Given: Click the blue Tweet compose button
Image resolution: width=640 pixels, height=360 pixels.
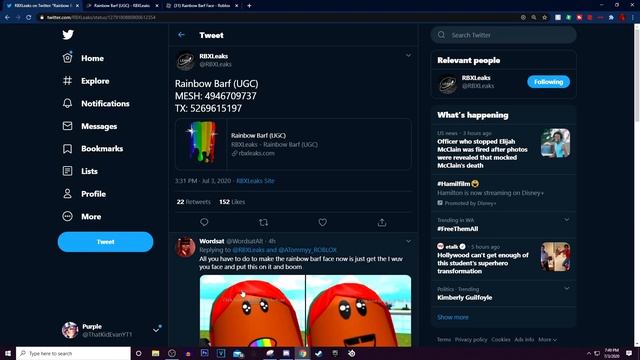Looking at the screenshot, I should pos(105,242).
